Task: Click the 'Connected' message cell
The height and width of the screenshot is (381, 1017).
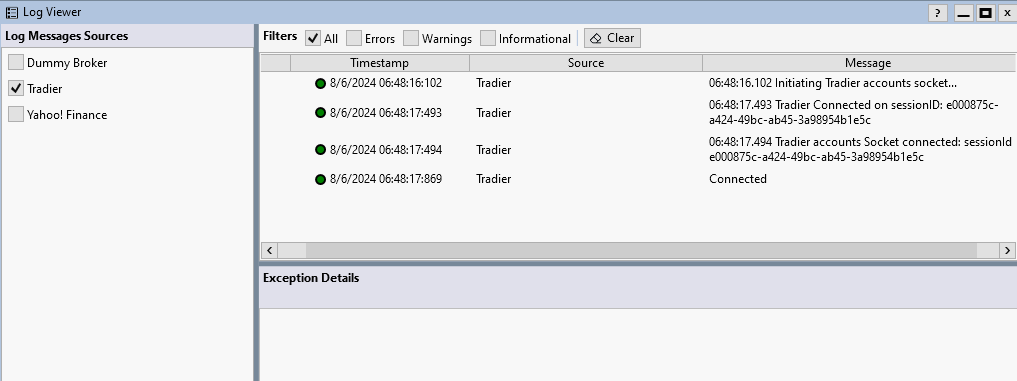Action: click(x=738, y=179)
